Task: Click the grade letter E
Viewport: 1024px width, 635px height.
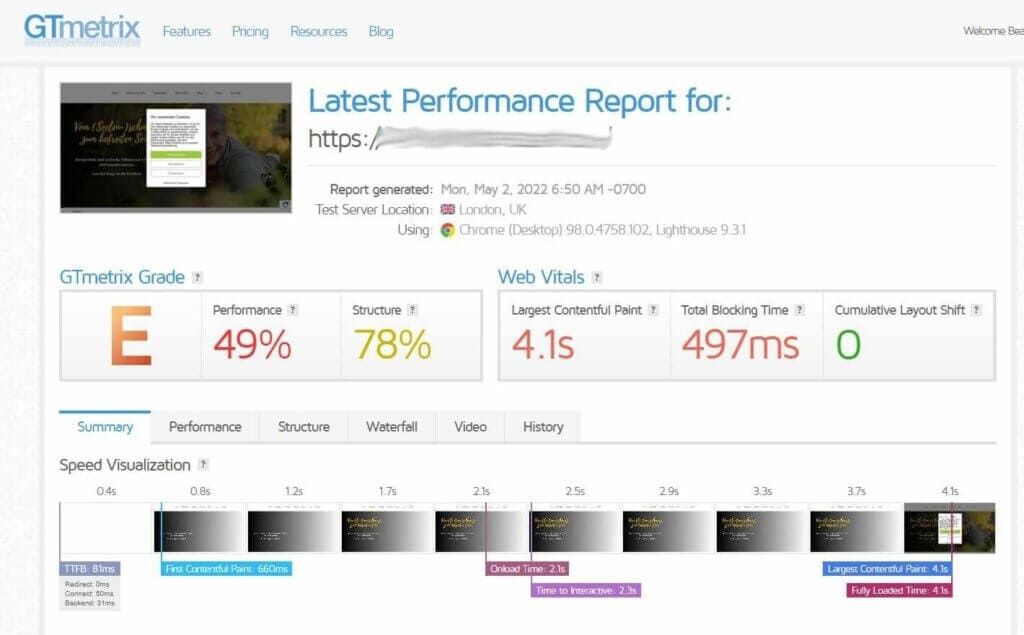Action: [131, 336]
